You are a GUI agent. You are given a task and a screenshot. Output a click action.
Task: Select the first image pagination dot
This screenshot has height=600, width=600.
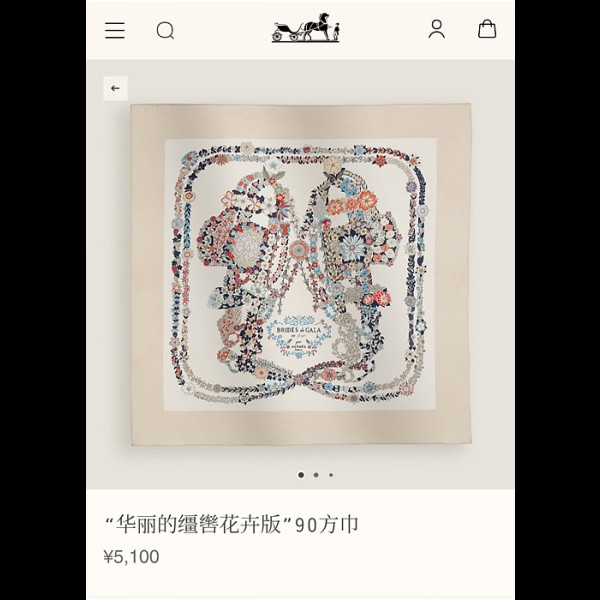point(301,475)
